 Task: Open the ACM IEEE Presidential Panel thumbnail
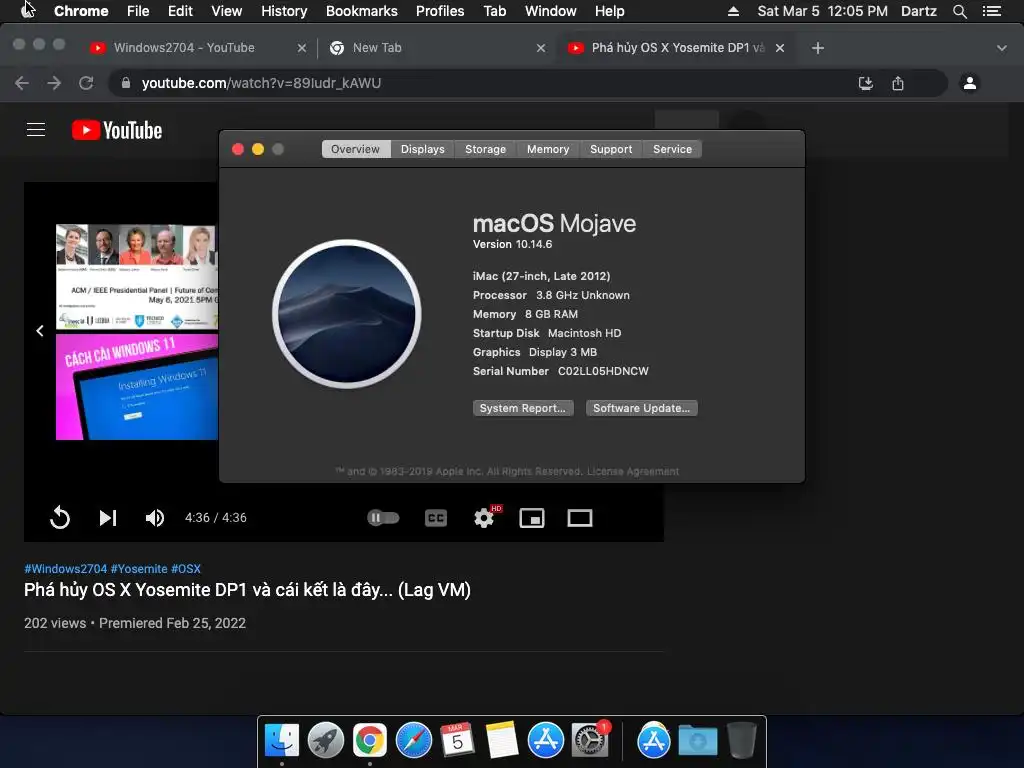pyautogui.click(x=136, y=276)
